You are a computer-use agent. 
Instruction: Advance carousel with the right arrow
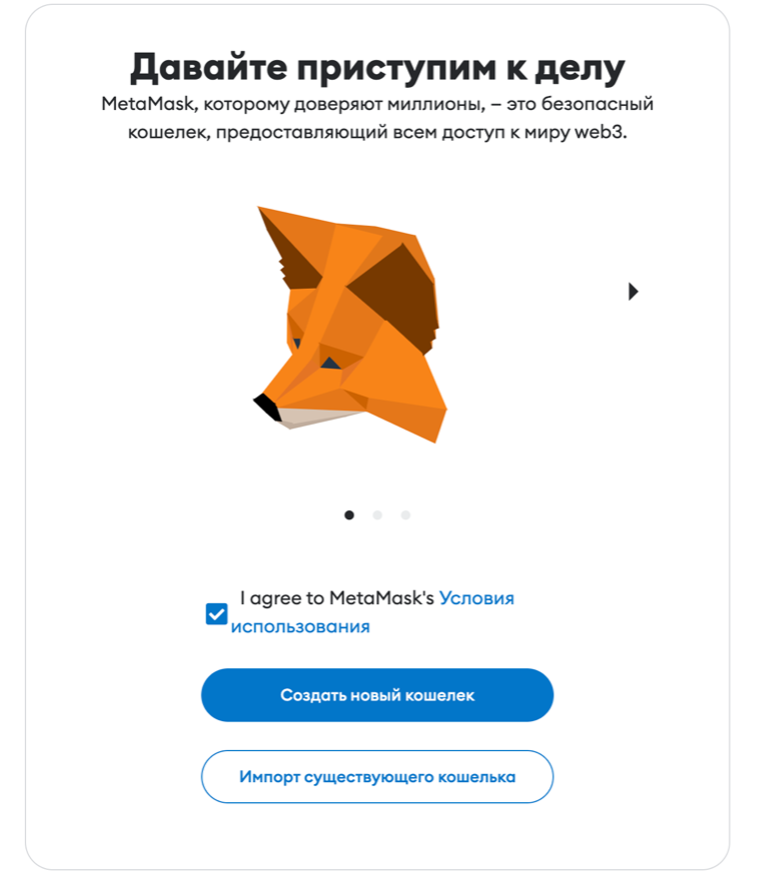[x=633, y=291]
